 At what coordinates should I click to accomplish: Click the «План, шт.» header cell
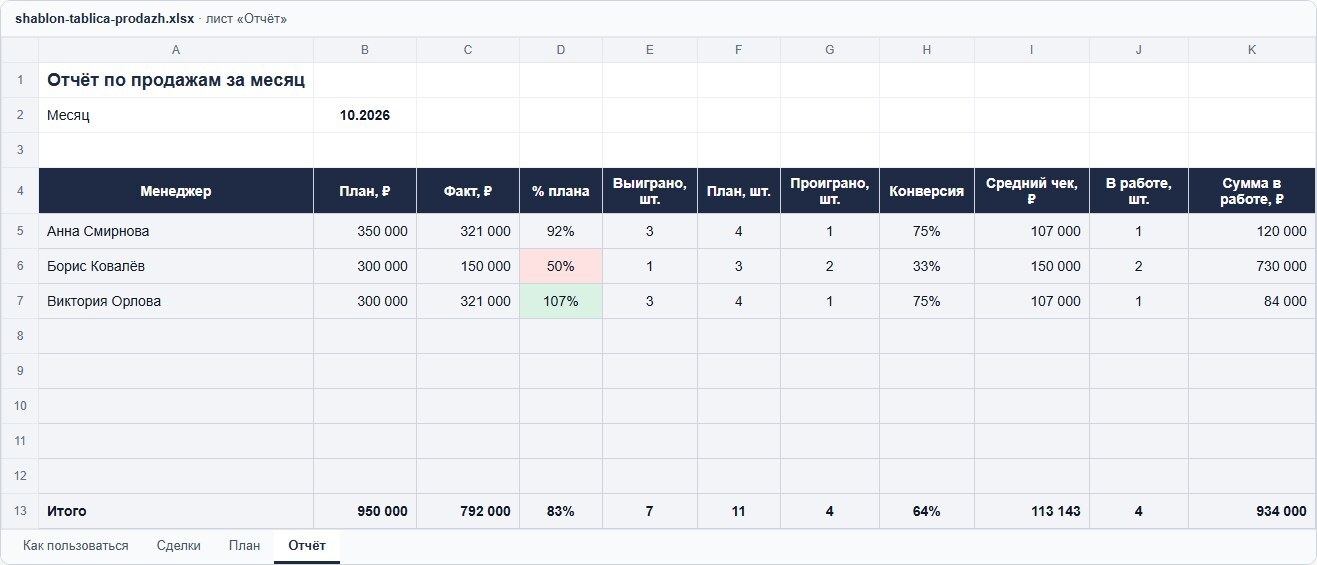coord(739,191)
